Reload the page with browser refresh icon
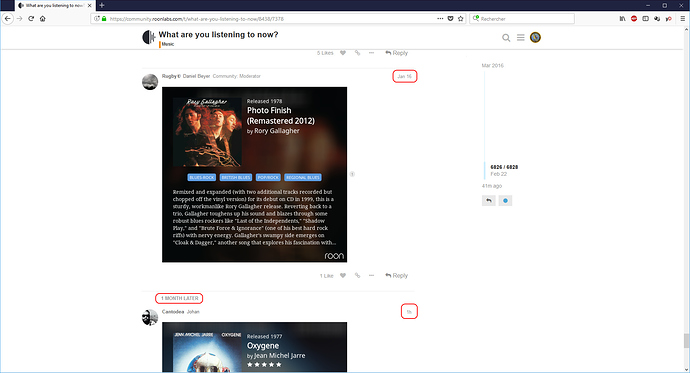This screenshot has height=373, width=690. (31, 18)
